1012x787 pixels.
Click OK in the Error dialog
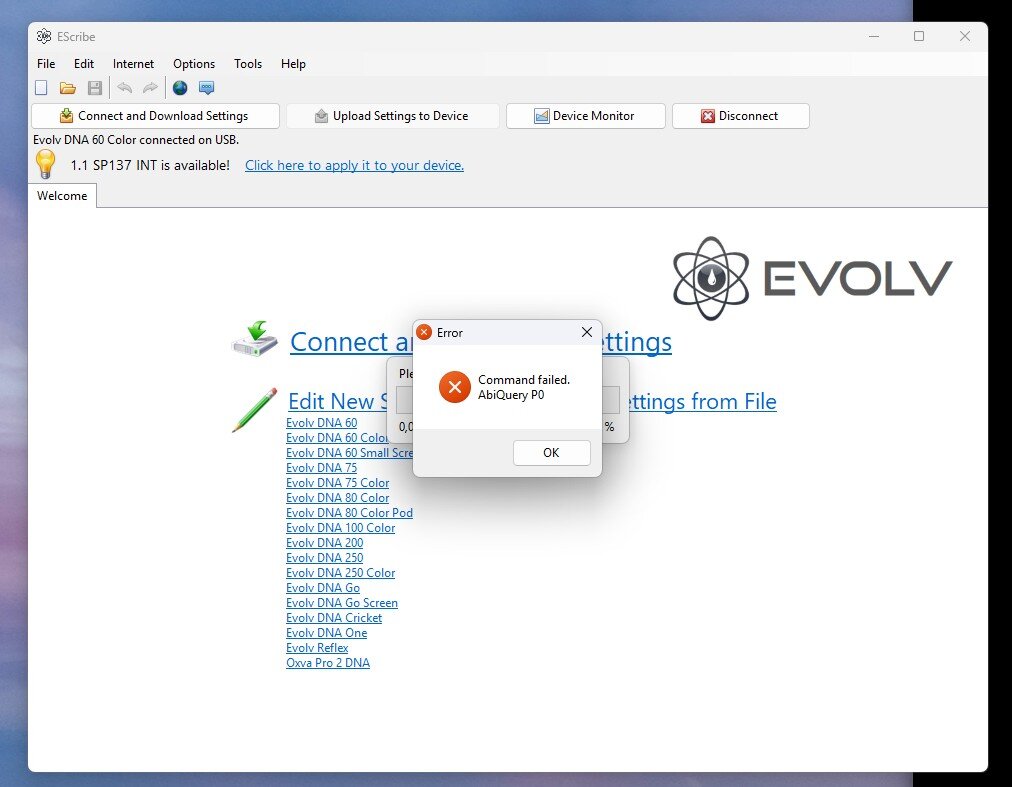551,453
